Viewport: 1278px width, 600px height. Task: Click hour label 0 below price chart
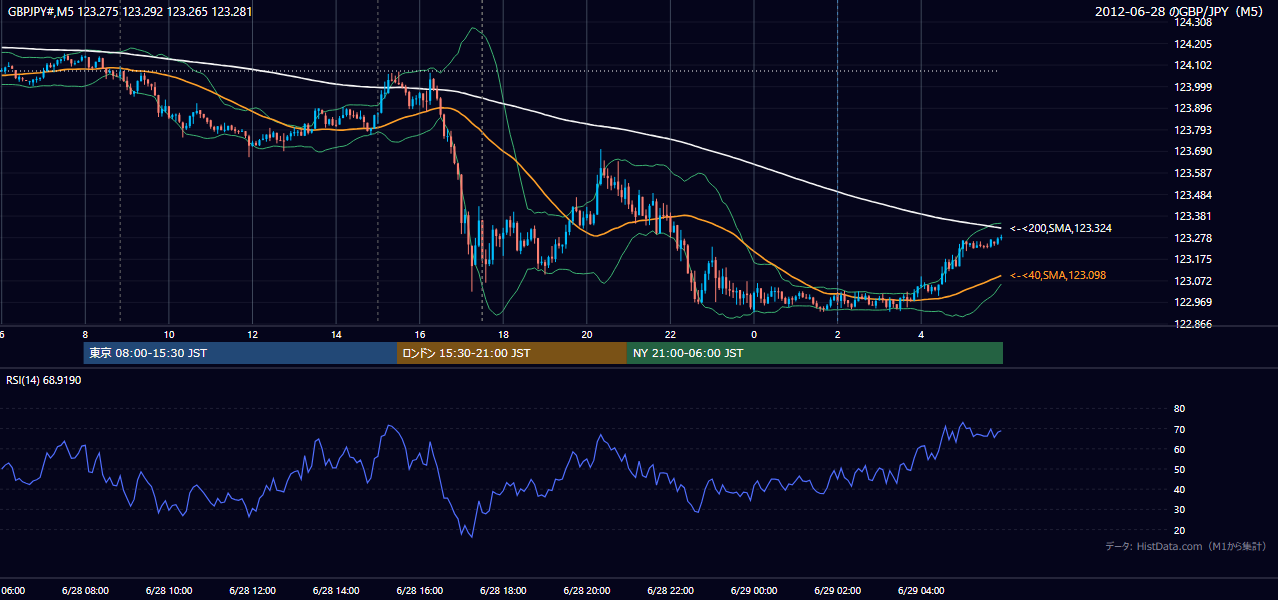pos(754,334)
